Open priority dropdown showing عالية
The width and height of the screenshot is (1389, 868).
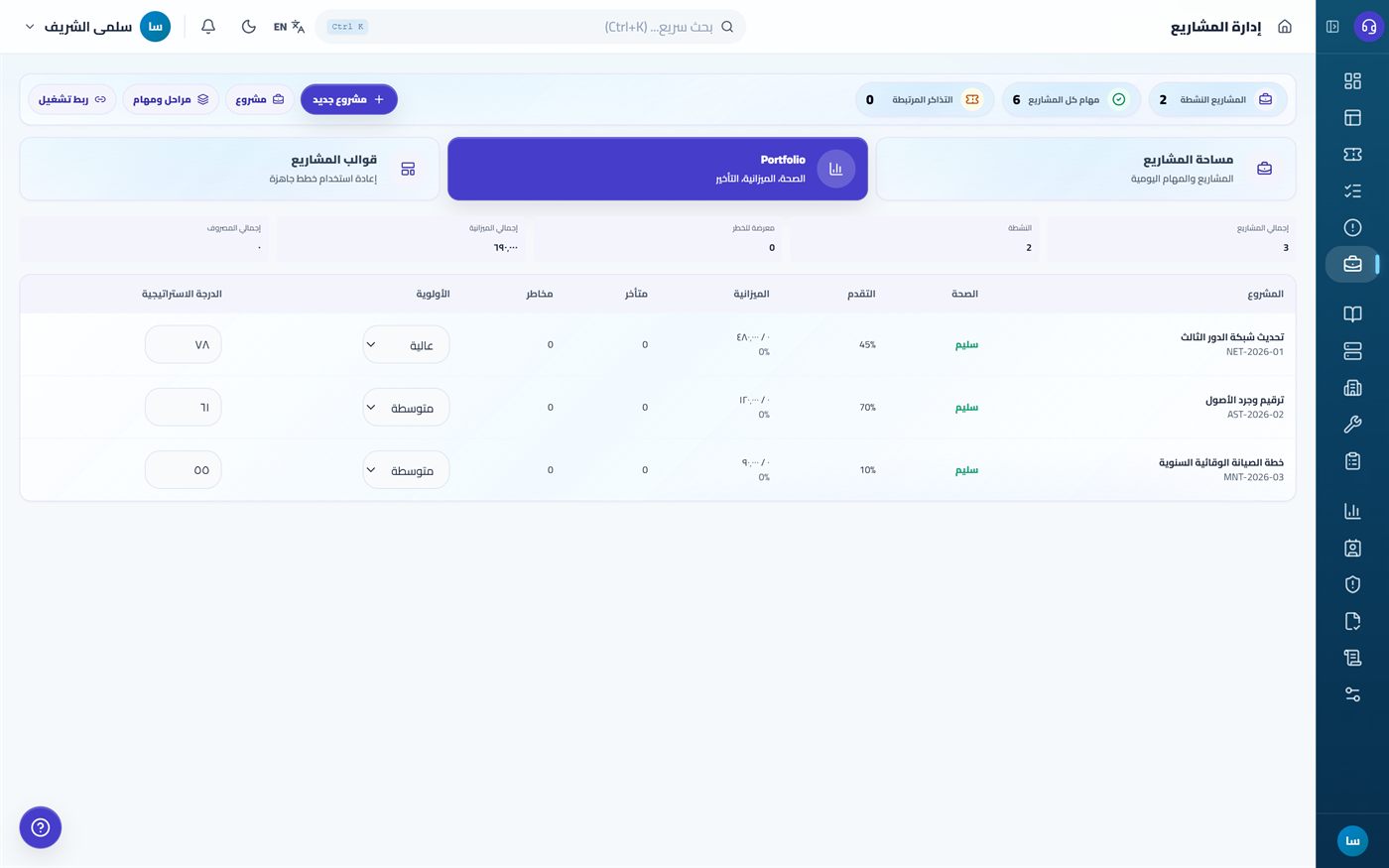click(x=406, y=345)
